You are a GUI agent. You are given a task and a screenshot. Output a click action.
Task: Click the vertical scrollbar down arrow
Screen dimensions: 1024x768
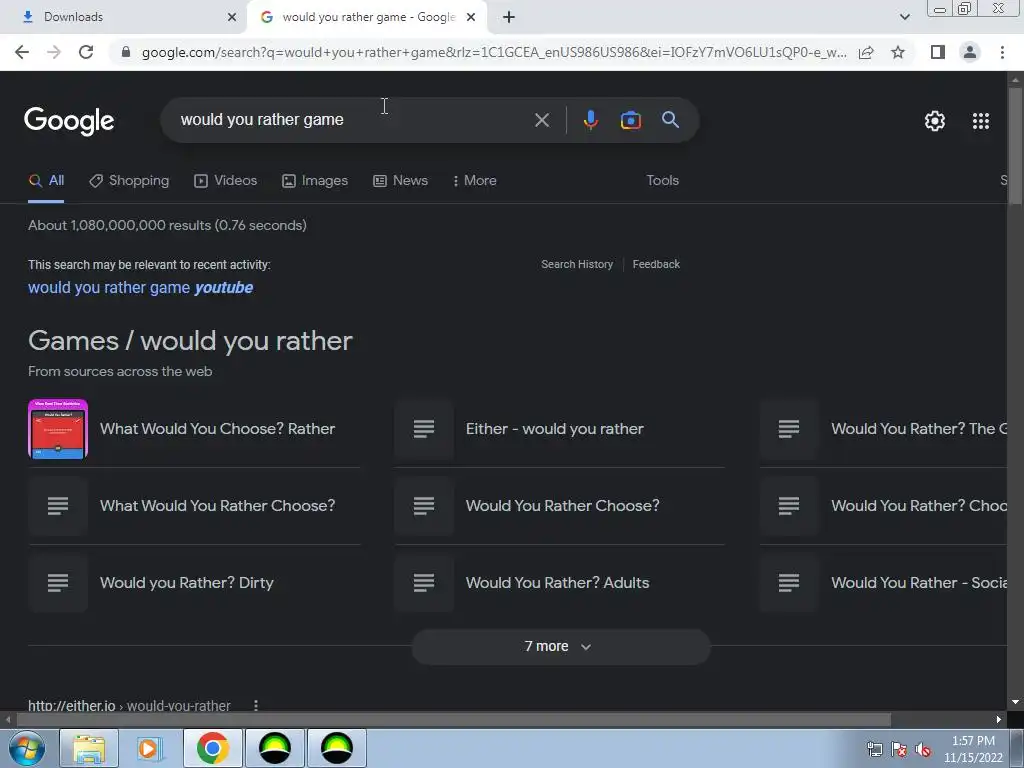click(1015, 702)
